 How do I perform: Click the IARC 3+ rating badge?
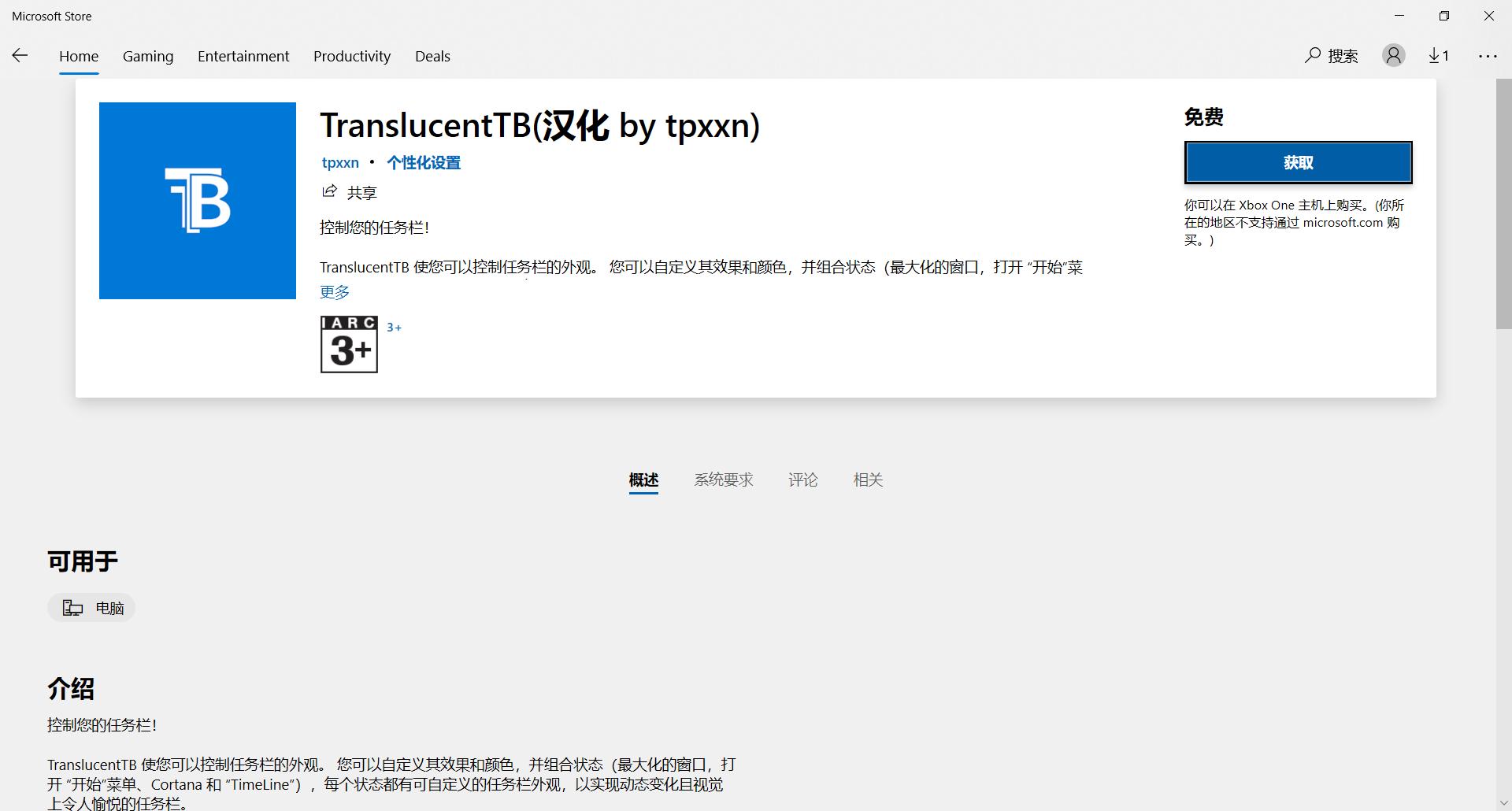(349, 344)
